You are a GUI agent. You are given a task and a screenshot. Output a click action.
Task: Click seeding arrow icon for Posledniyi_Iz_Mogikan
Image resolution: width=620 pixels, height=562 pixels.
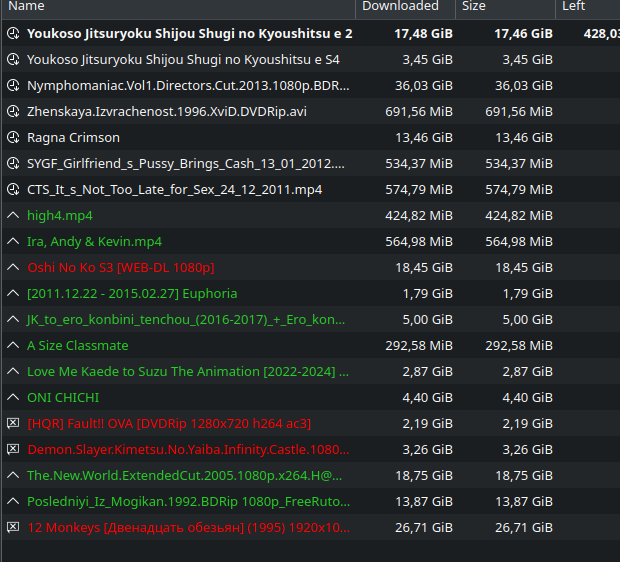[13, 501]
